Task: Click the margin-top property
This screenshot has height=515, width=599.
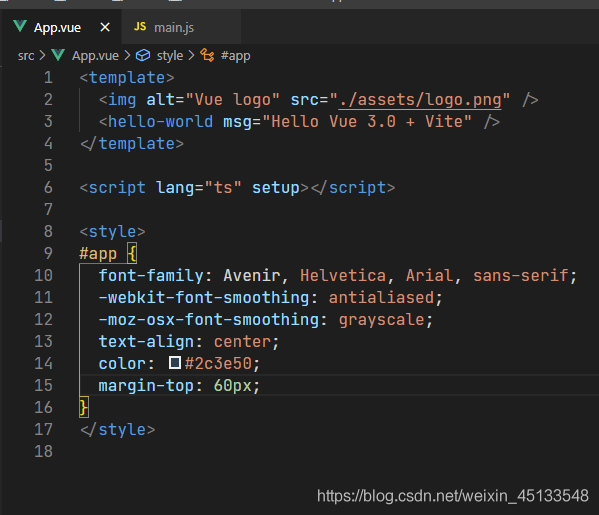Action: [x=146, y=385]
